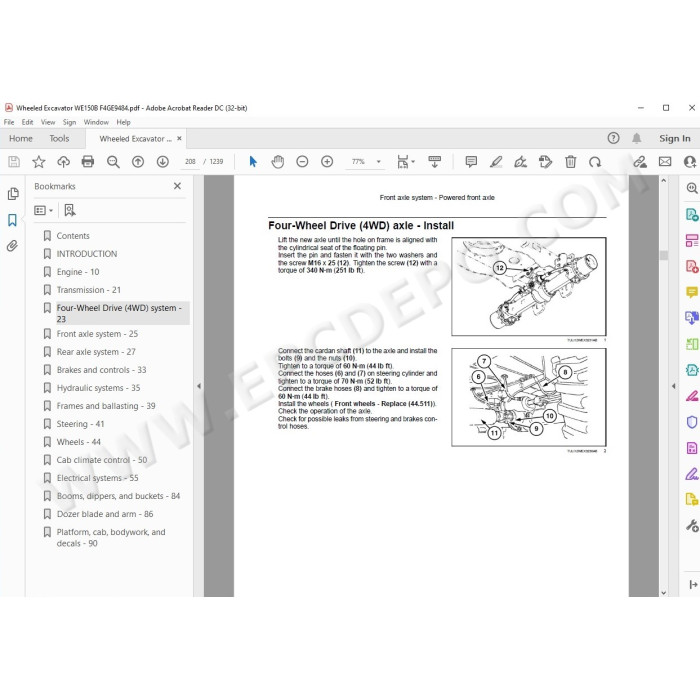Open zoom percentage dropdown arrow
700x700 pixels.
click(x=379, y=162)
